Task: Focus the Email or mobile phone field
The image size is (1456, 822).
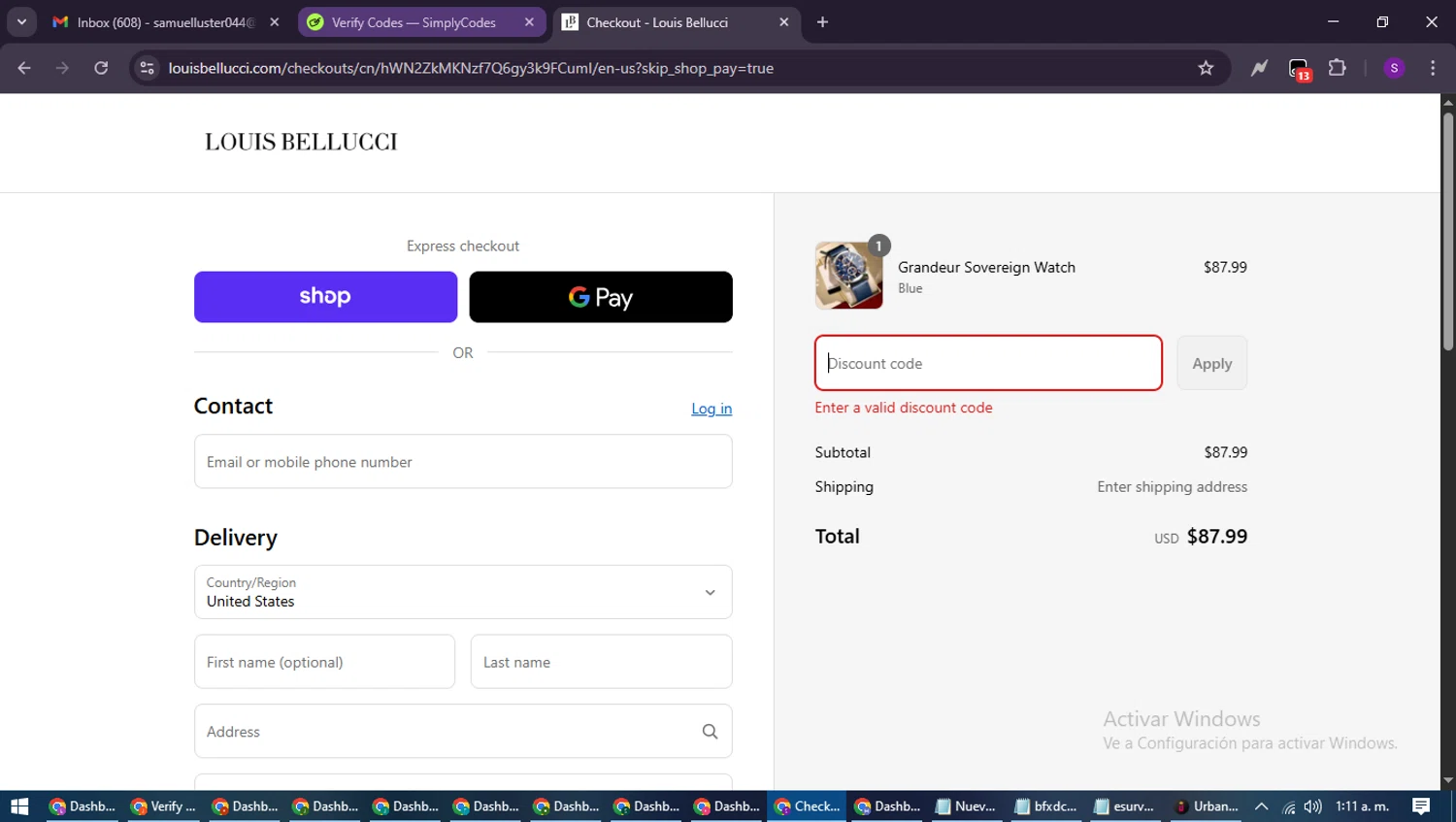Action: [463, 461]
